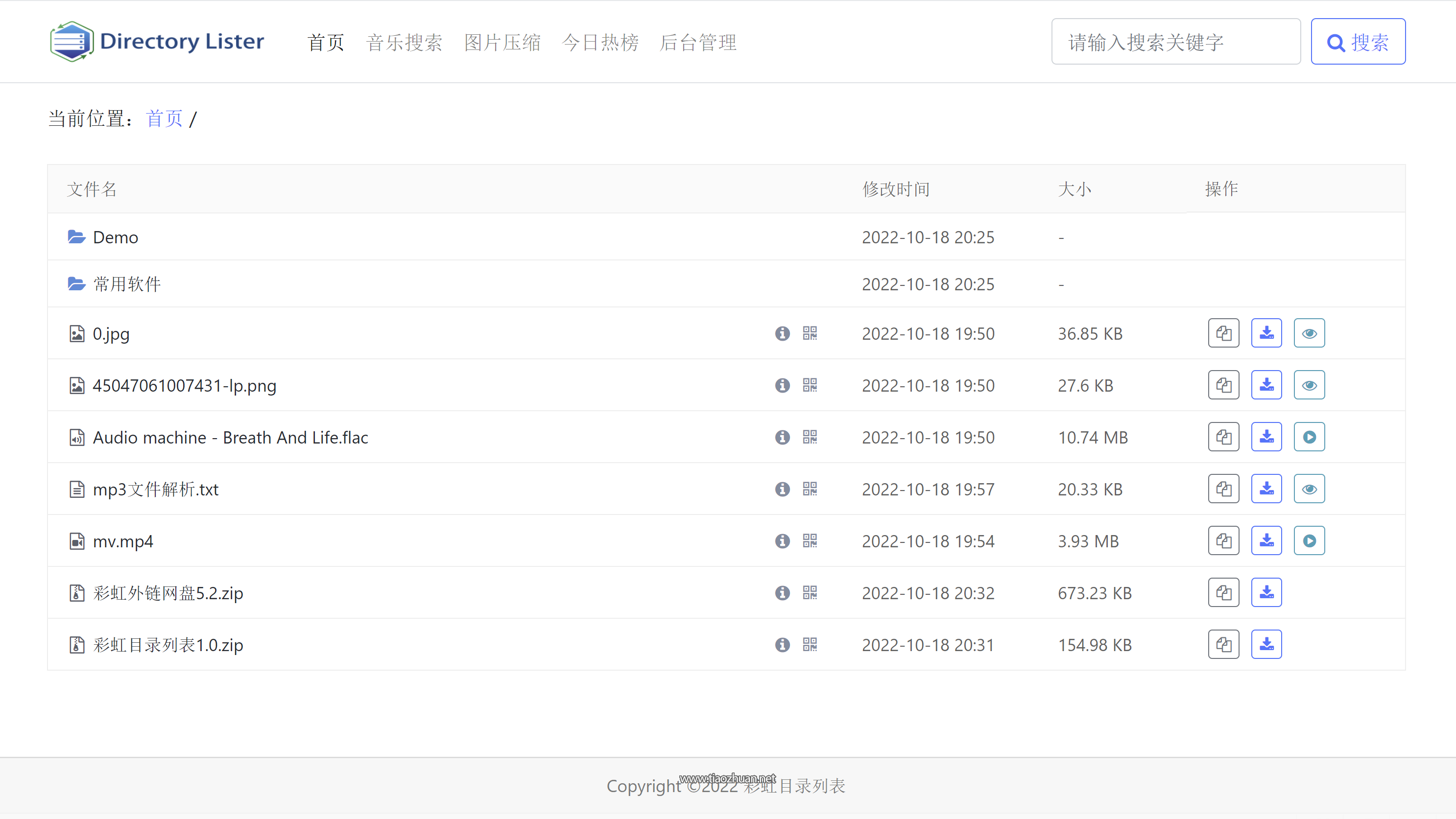Open the 常用软件 folder
Image resolution: width=1456 pixels, height=819 pixels.
127,284
